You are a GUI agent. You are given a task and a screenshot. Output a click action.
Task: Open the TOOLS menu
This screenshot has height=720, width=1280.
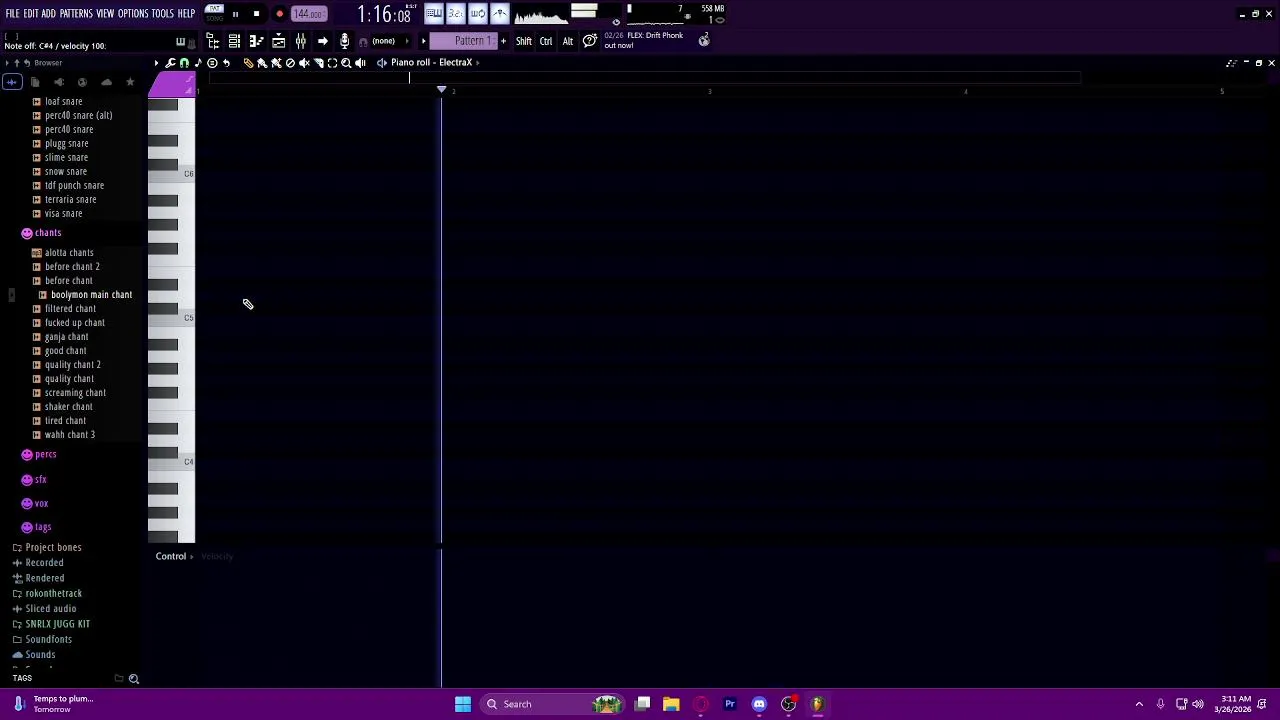[x=163, y=14]
